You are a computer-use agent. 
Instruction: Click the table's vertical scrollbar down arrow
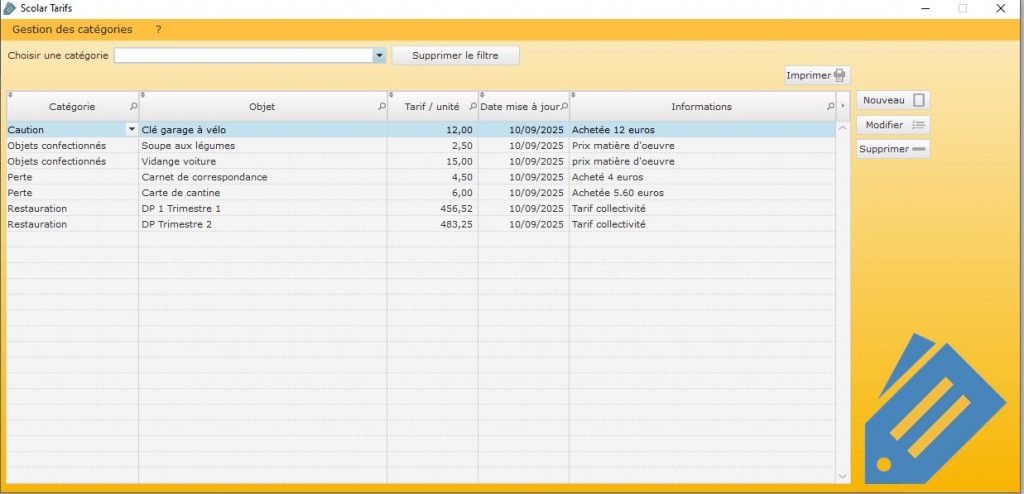(842, 476)
